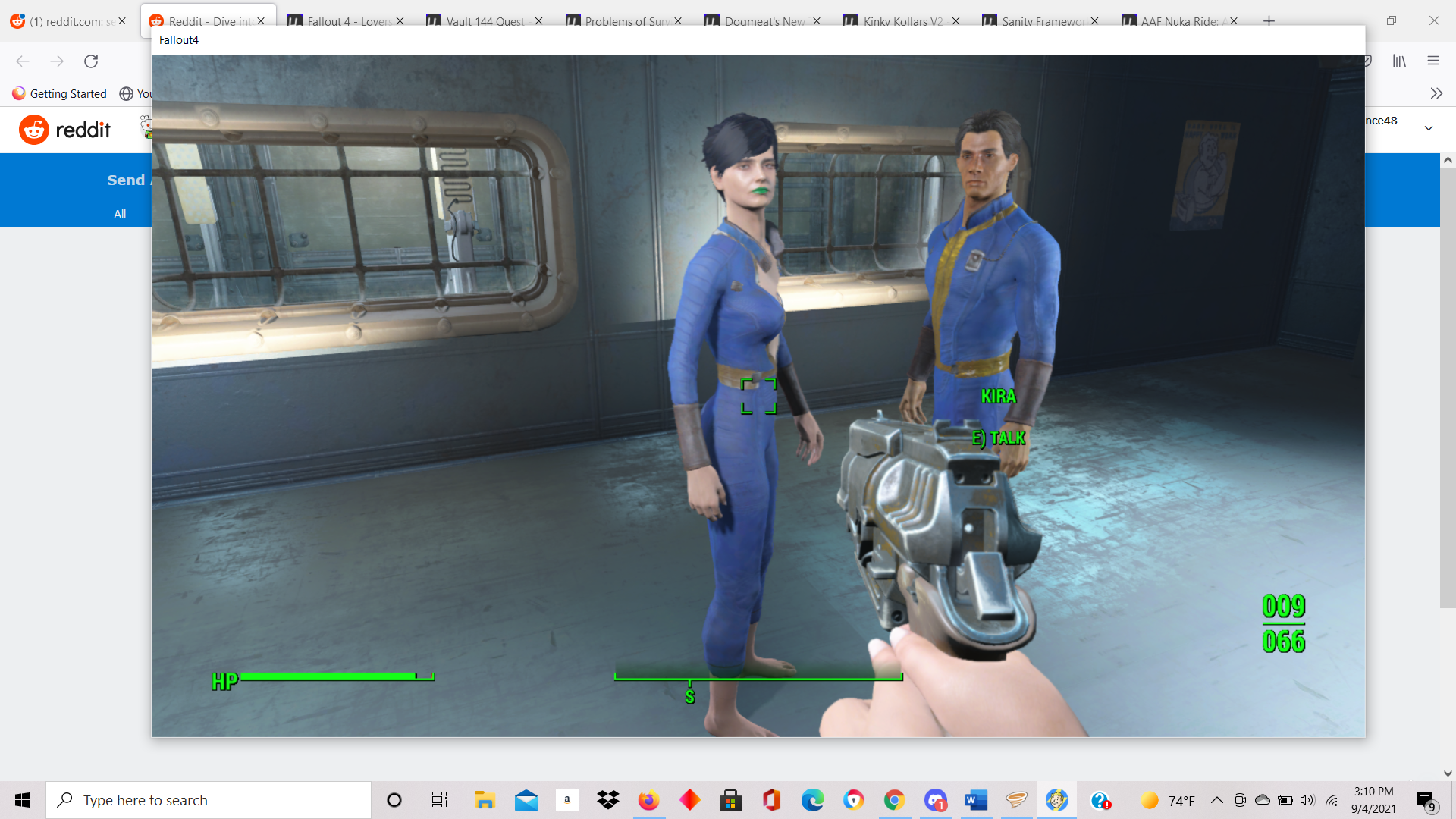Open Cortana from the taskbar
Screen dimensions: 1456x819
point(394,800)
